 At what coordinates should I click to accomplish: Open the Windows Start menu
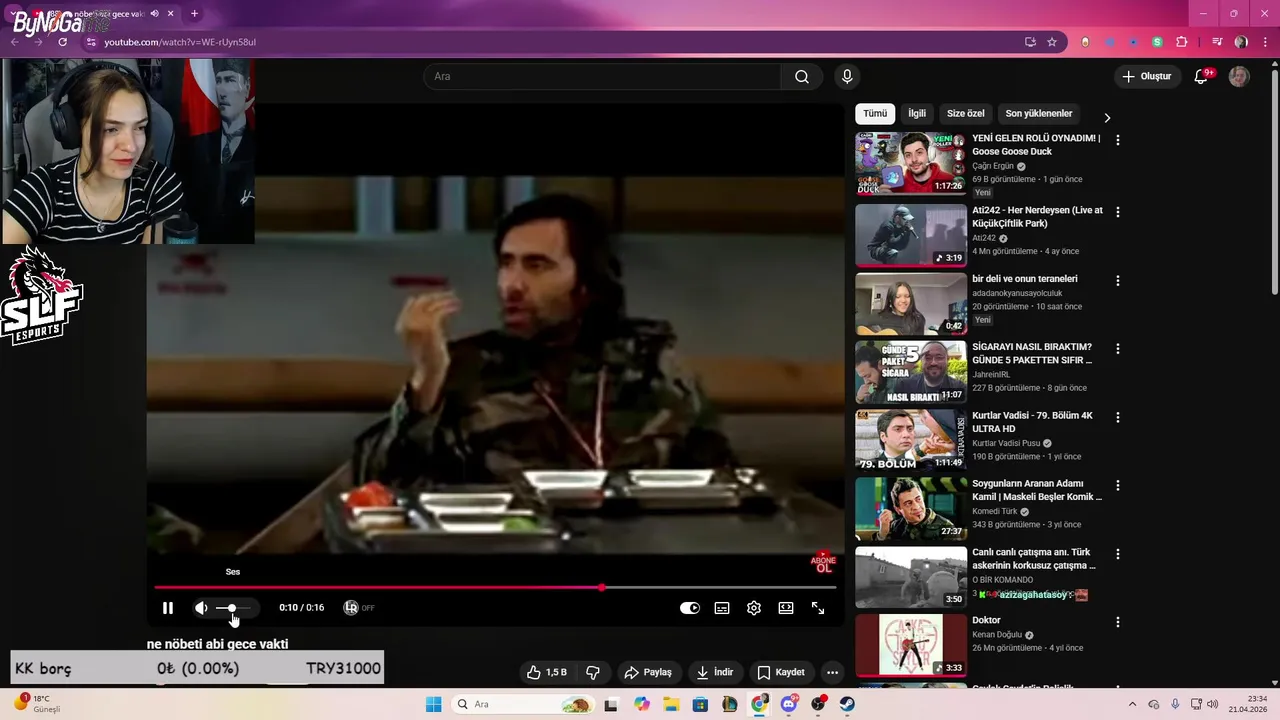point(433,704)
